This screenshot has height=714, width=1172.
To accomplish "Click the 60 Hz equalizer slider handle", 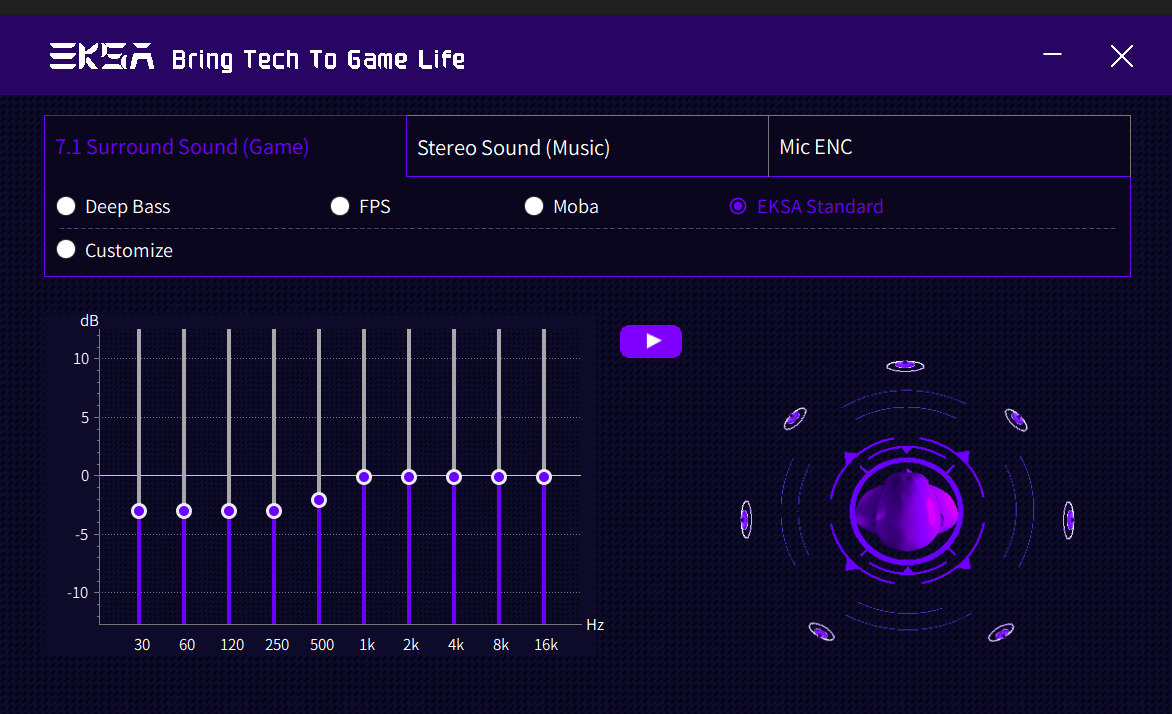I will [x=184, y=511].
